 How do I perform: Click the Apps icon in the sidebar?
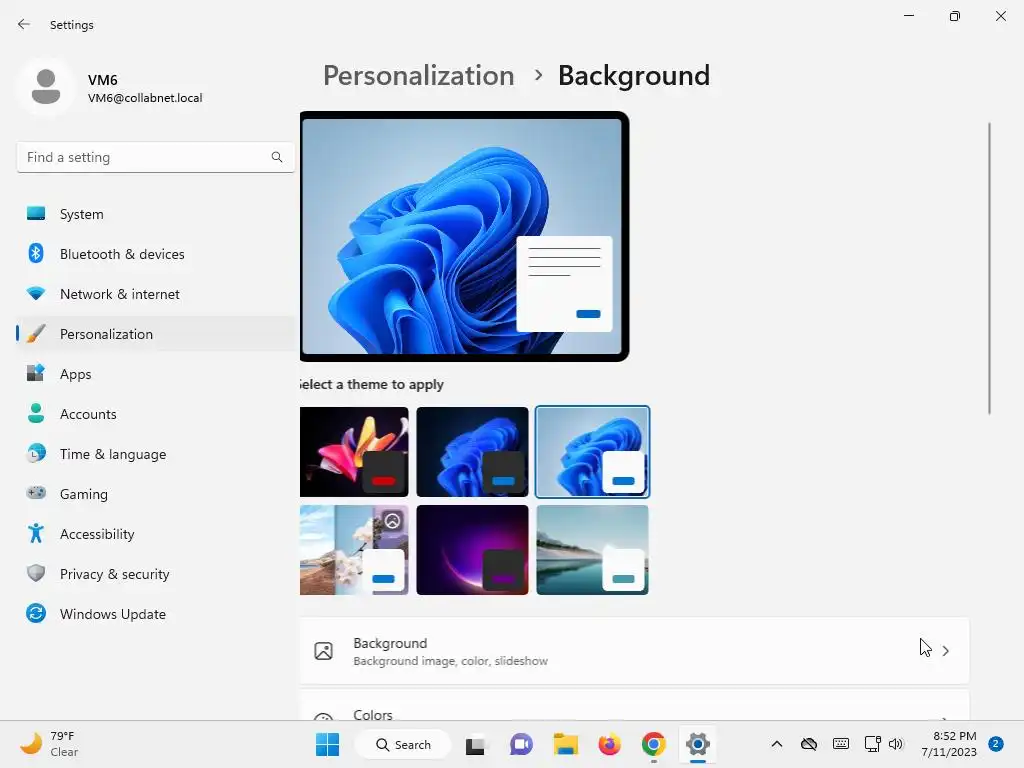coord(36,374)
